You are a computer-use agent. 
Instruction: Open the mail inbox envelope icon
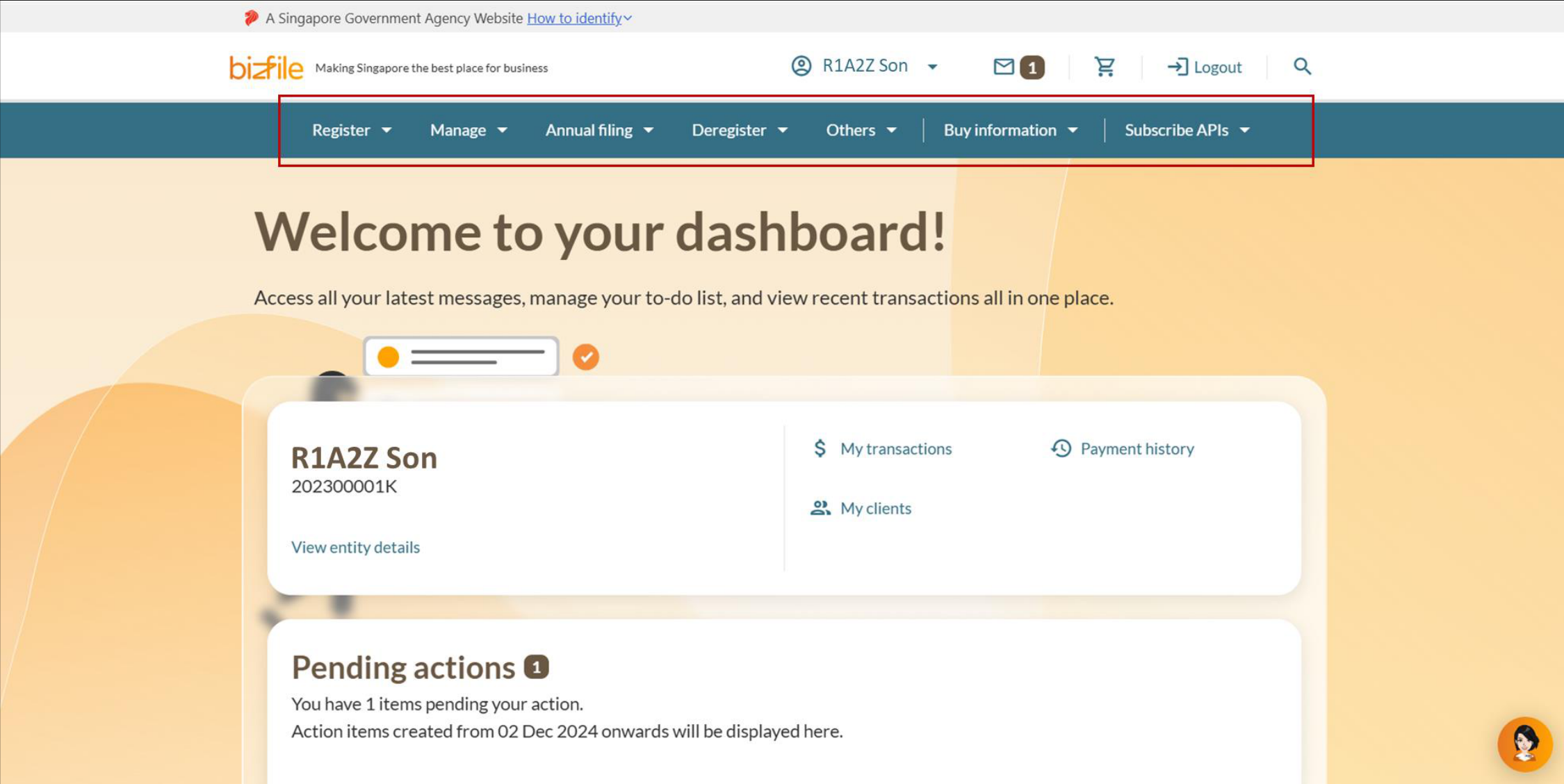pyautogui.click(x=1003, y=67)
